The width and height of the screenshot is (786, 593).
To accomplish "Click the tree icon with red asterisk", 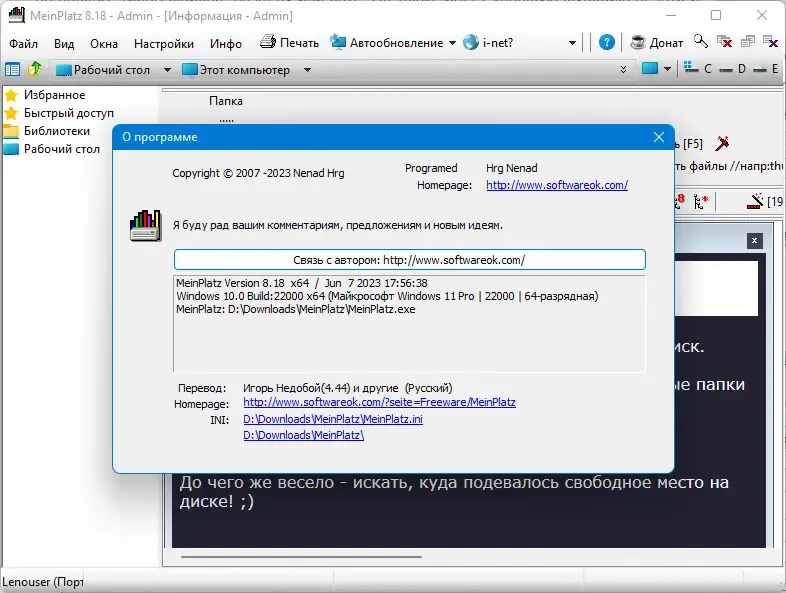I will pyautogui.click(x=700, y=202).
